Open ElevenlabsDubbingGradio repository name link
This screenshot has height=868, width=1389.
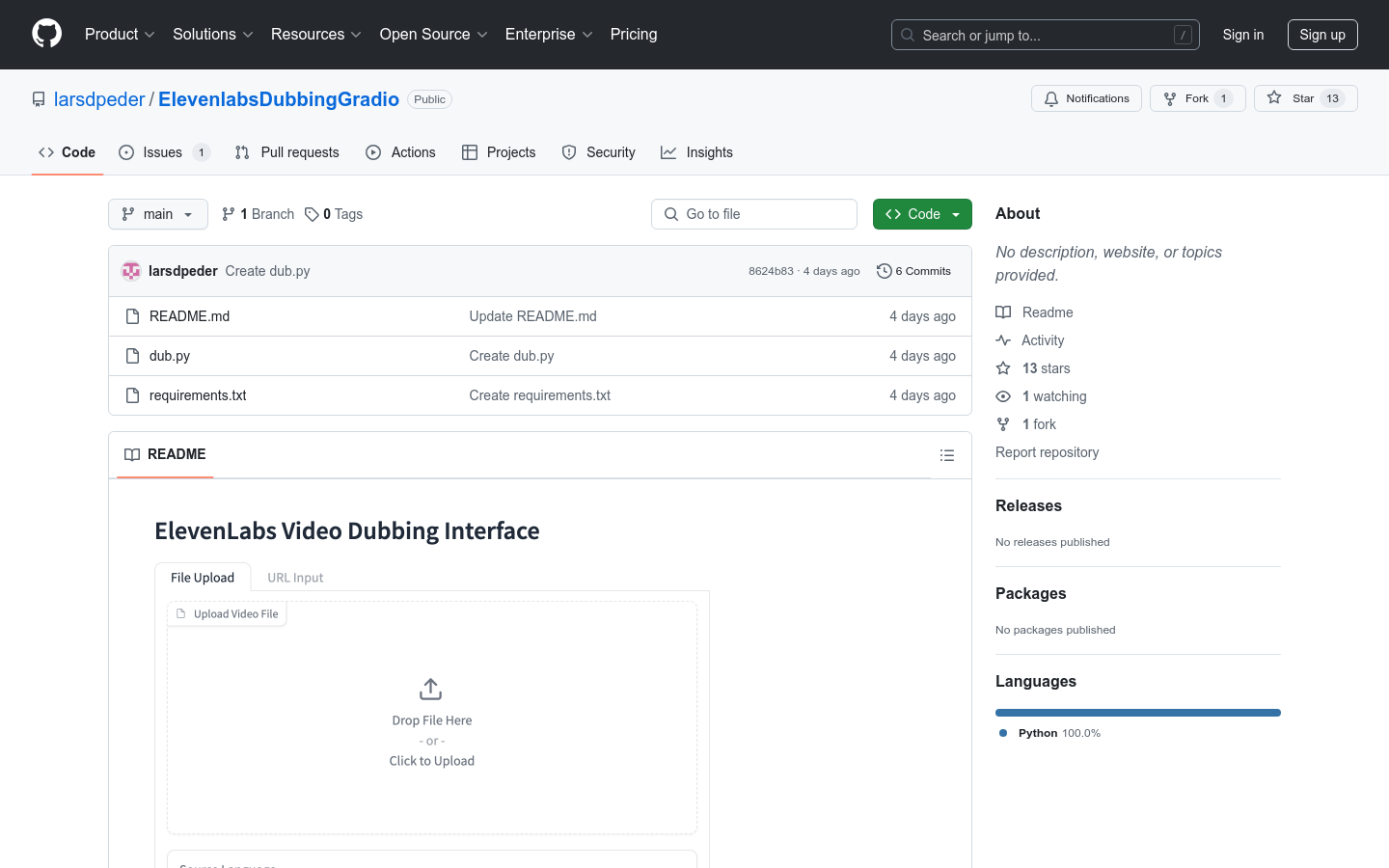click(279, 99)
